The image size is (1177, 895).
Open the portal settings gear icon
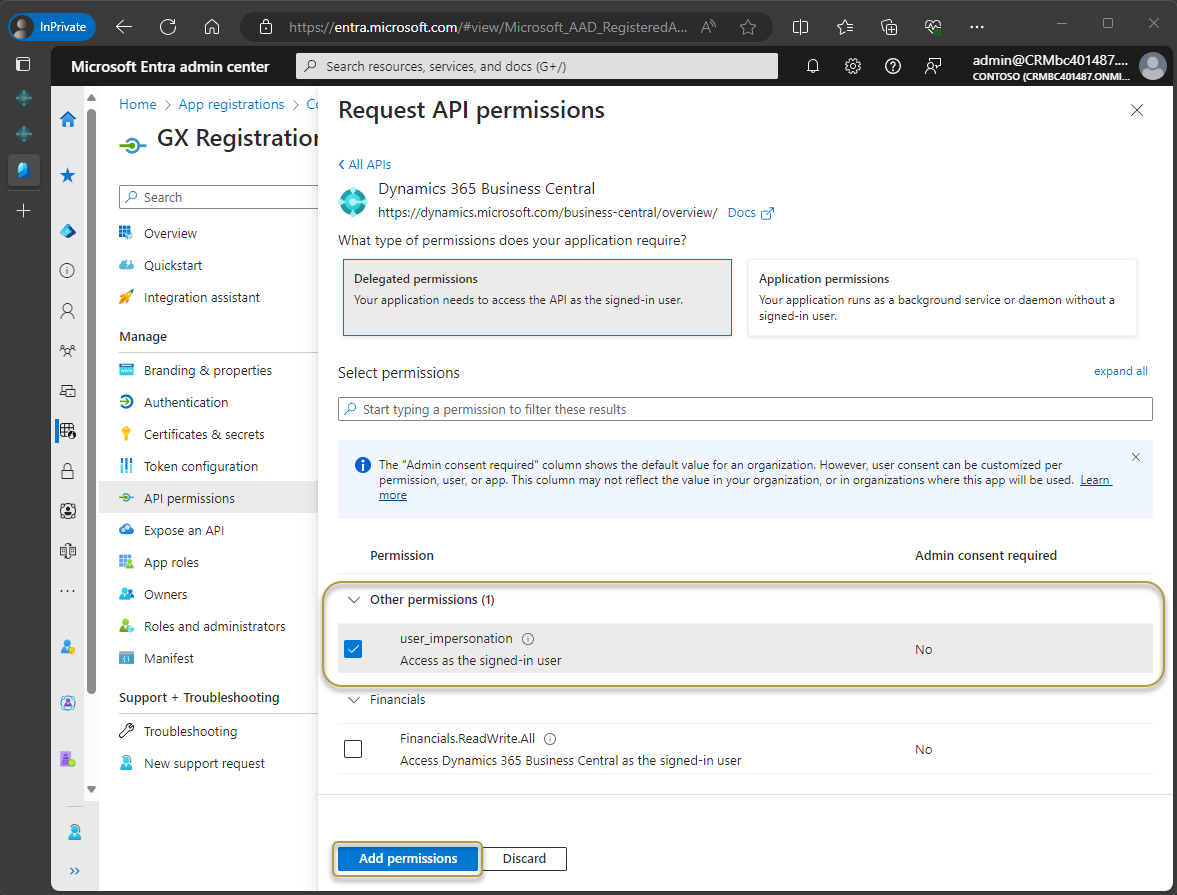(853, 66)
